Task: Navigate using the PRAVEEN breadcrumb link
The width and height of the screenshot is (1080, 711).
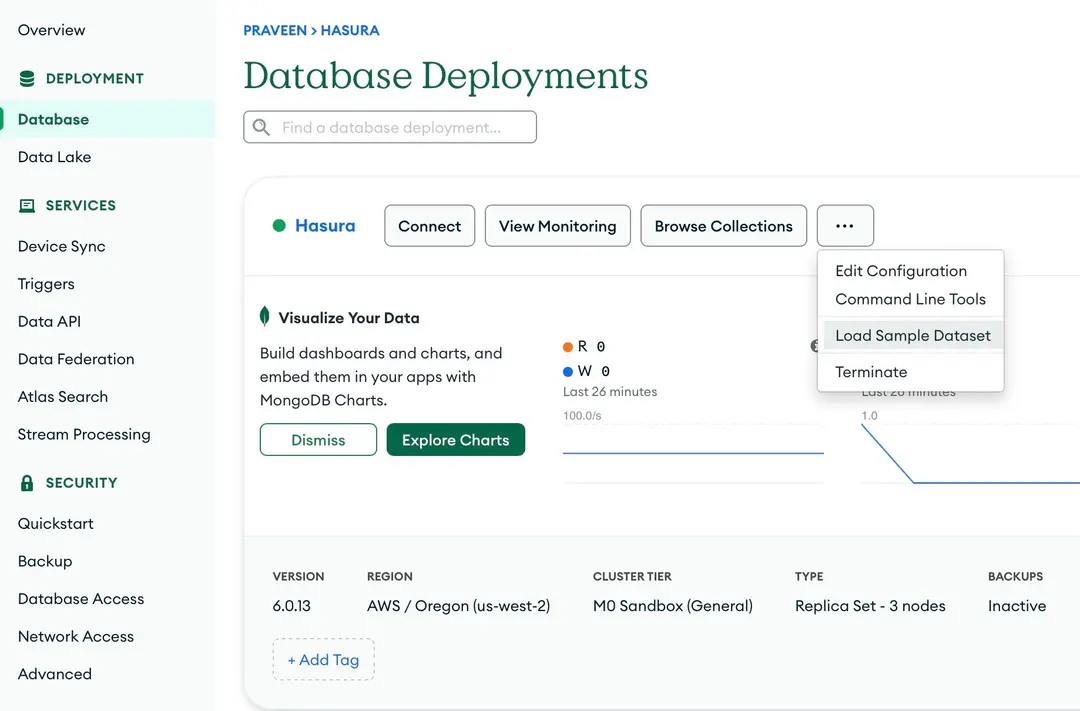Action: pos(275,30)
